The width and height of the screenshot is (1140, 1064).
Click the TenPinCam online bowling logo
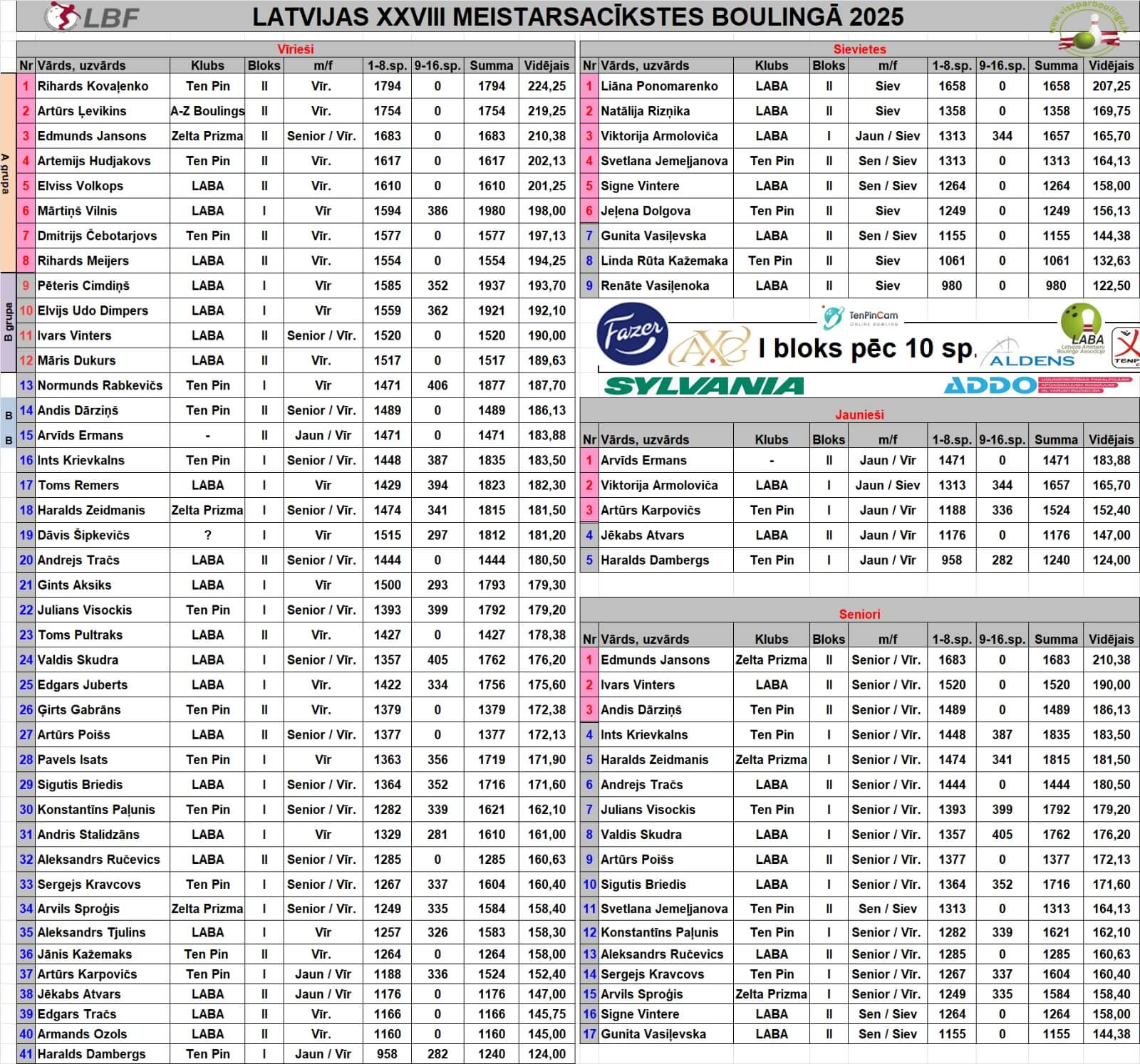pos(860,317)
